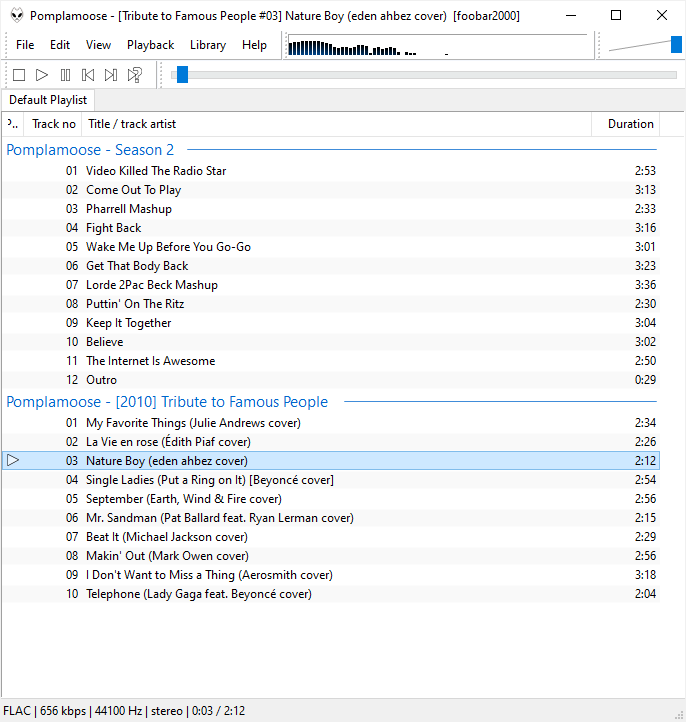
Task: Select track Fight Back
Action: (331, 227)
